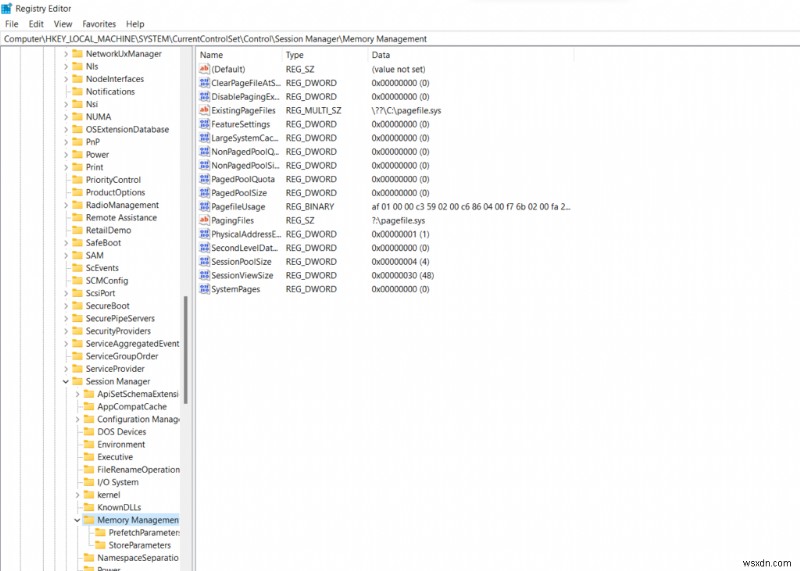Image resolution: width=800 pixels, height=571 pixels.
Task: Select the Remote Assistance key
Action: pyautogui.click(x=121, y=217)
